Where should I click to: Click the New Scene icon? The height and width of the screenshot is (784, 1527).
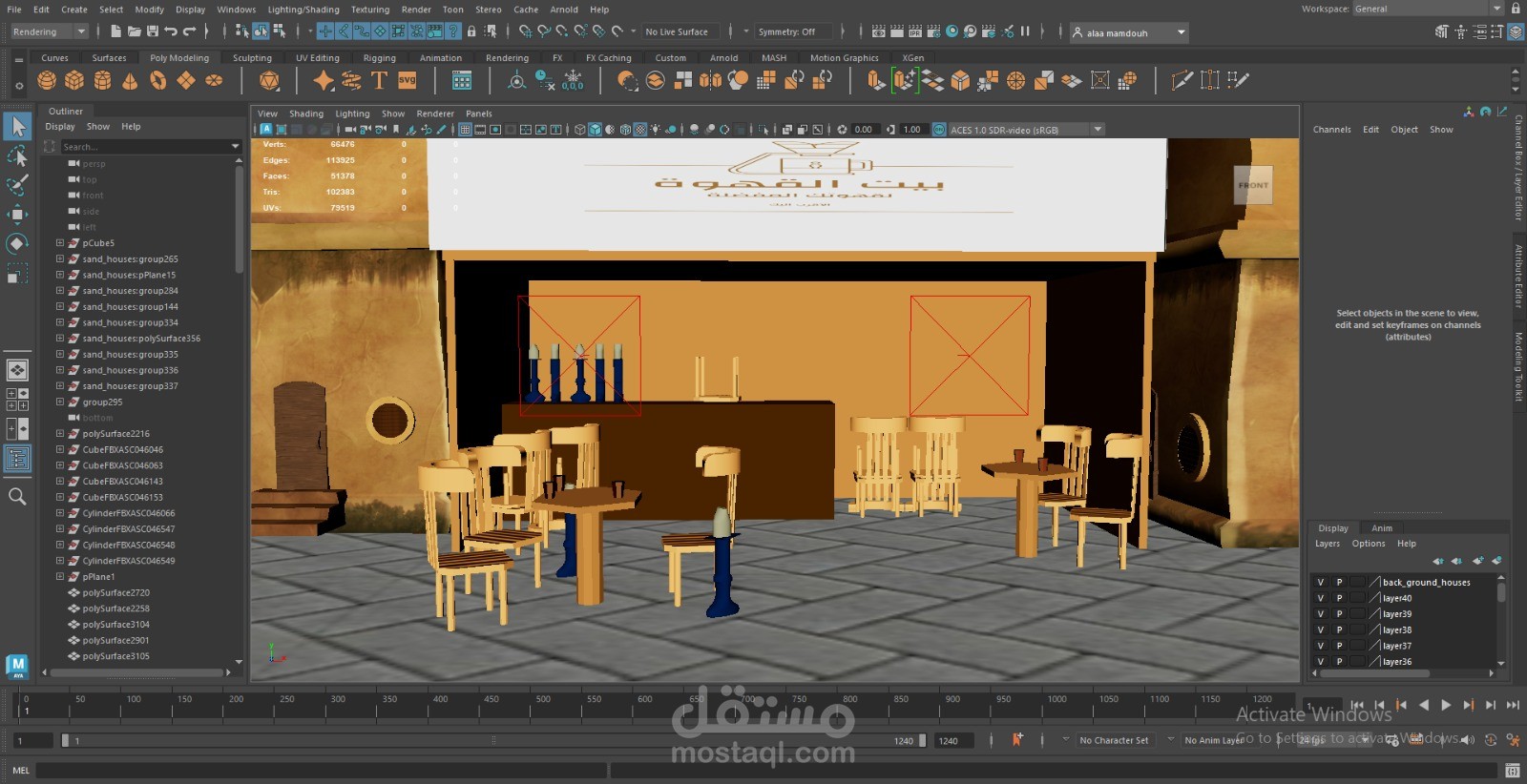click(x=115, y=31)
